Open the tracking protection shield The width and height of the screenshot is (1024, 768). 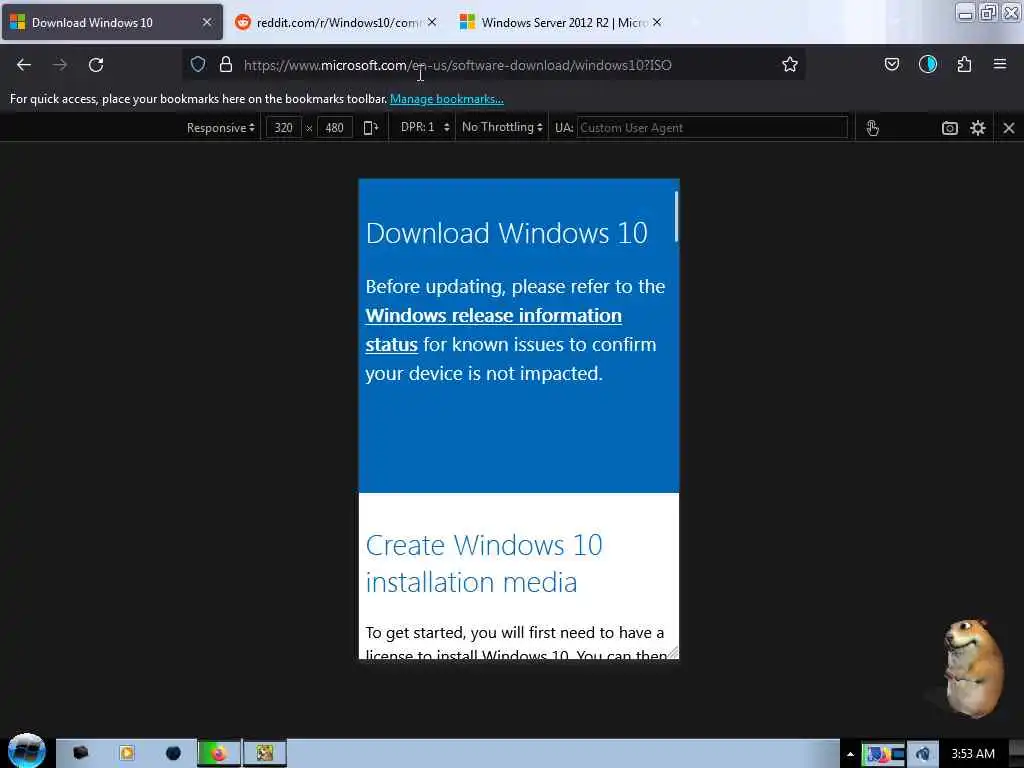198,64
